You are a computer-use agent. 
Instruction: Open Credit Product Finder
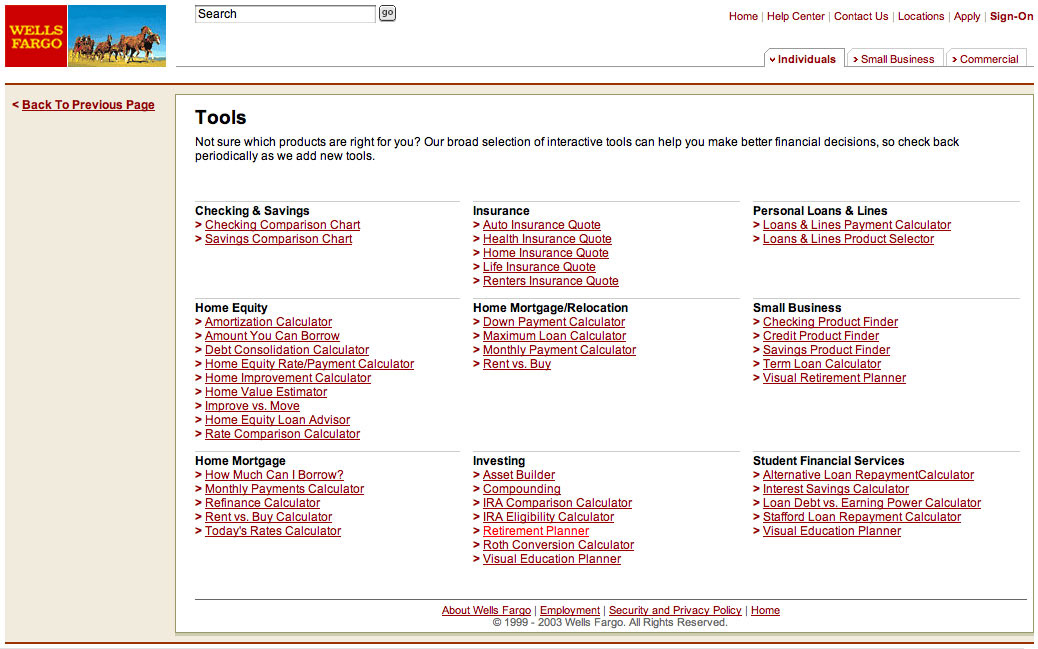[x=821, y=336]
